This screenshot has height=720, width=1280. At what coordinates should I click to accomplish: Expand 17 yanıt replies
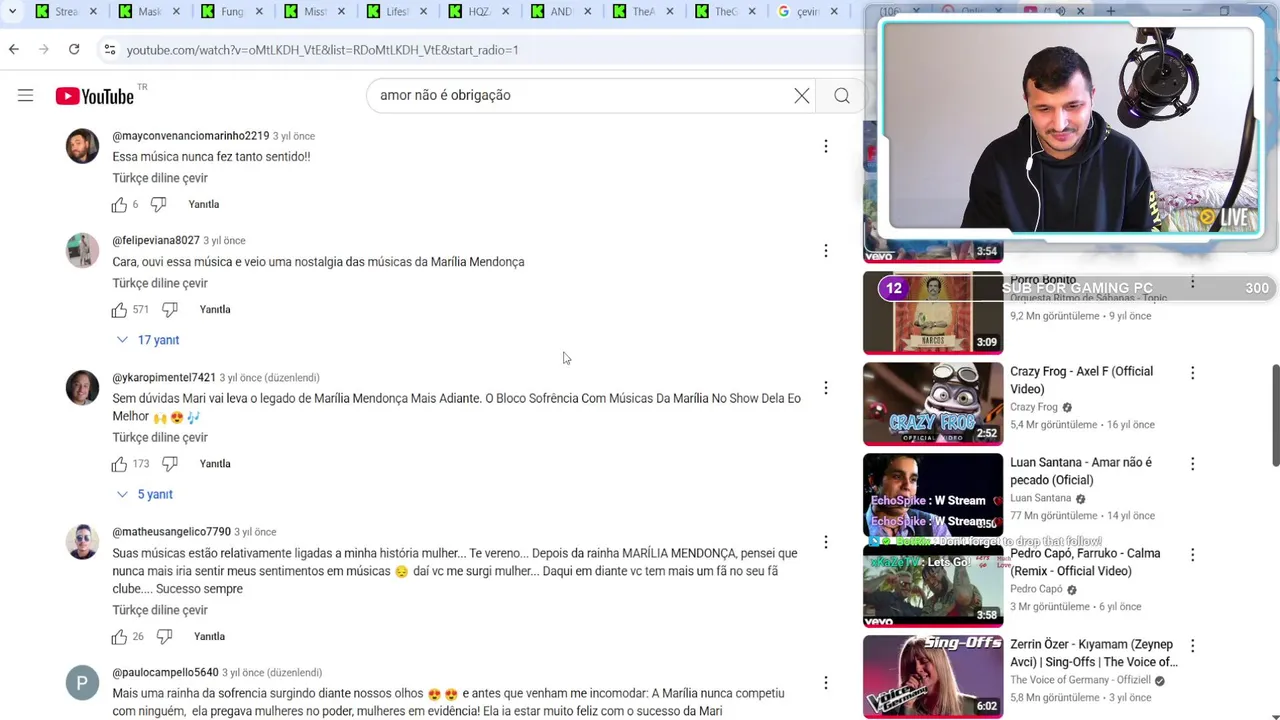click(x=148, y=340)
